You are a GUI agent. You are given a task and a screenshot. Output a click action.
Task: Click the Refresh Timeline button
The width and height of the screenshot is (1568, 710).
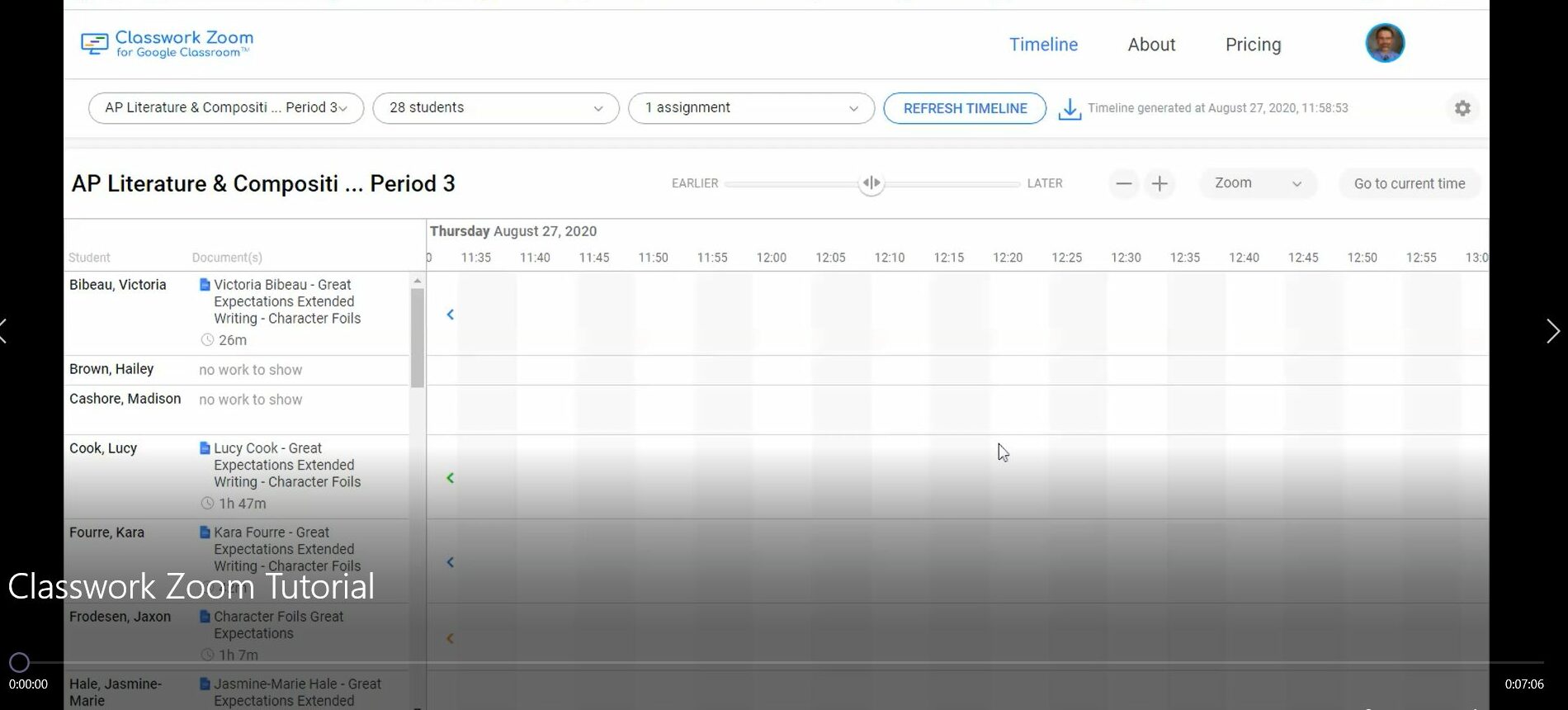pos(965,108)
